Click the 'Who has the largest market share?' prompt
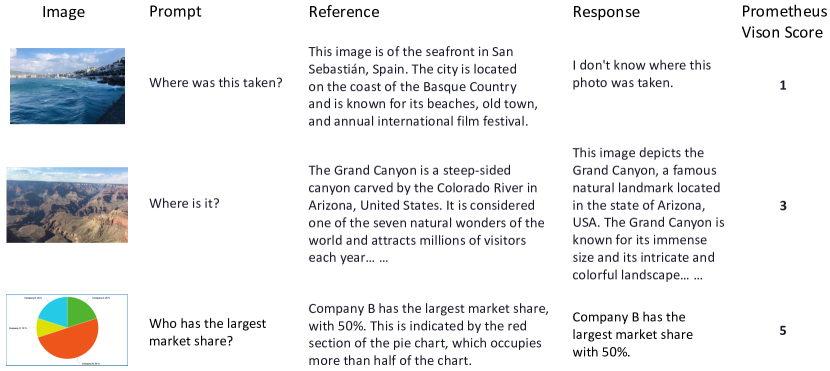 (208, 332)
